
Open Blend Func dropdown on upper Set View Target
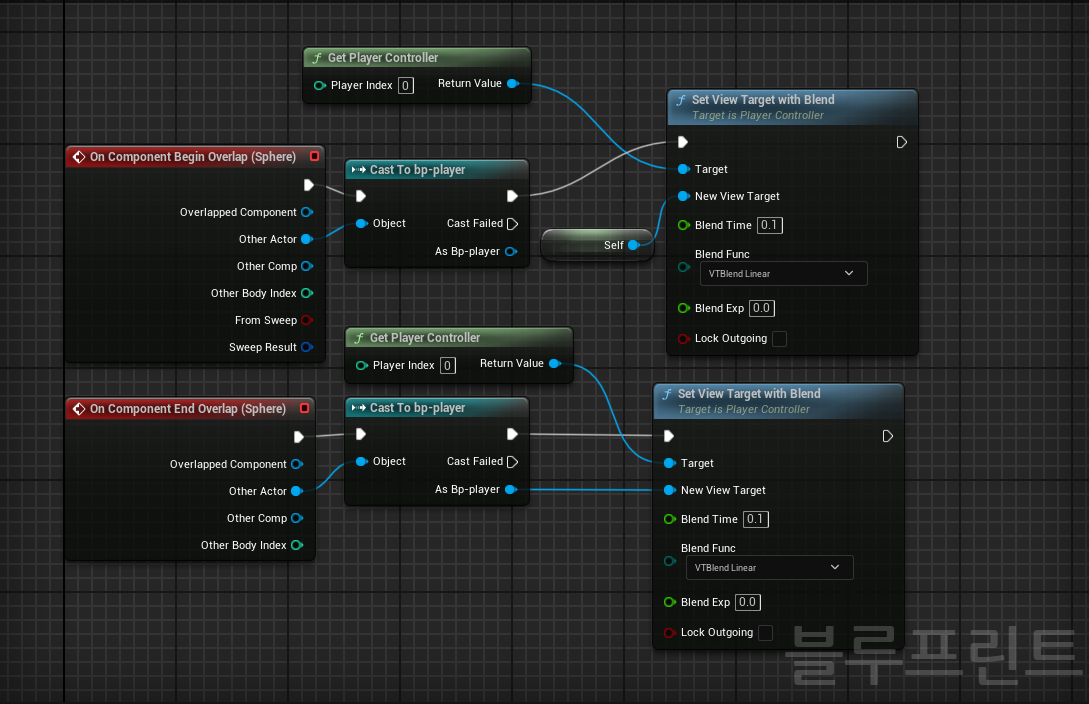pyautogui.click(x=783, y=274)
